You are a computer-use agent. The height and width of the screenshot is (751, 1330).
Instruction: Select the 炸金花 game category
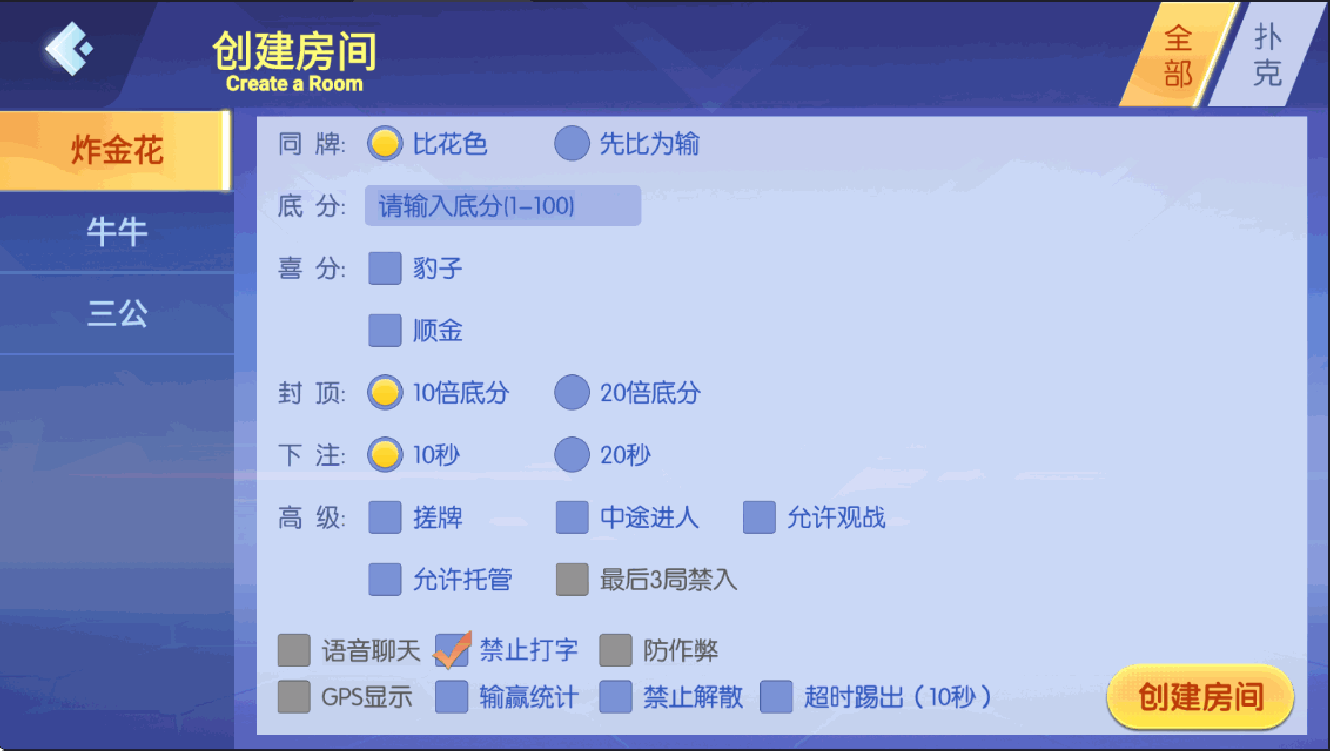pos(117,148)
